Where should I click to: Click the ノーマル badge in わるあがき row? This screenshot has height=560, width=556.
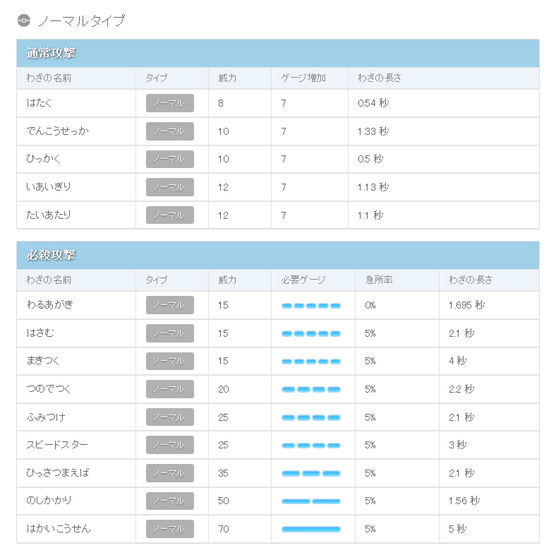170,305
